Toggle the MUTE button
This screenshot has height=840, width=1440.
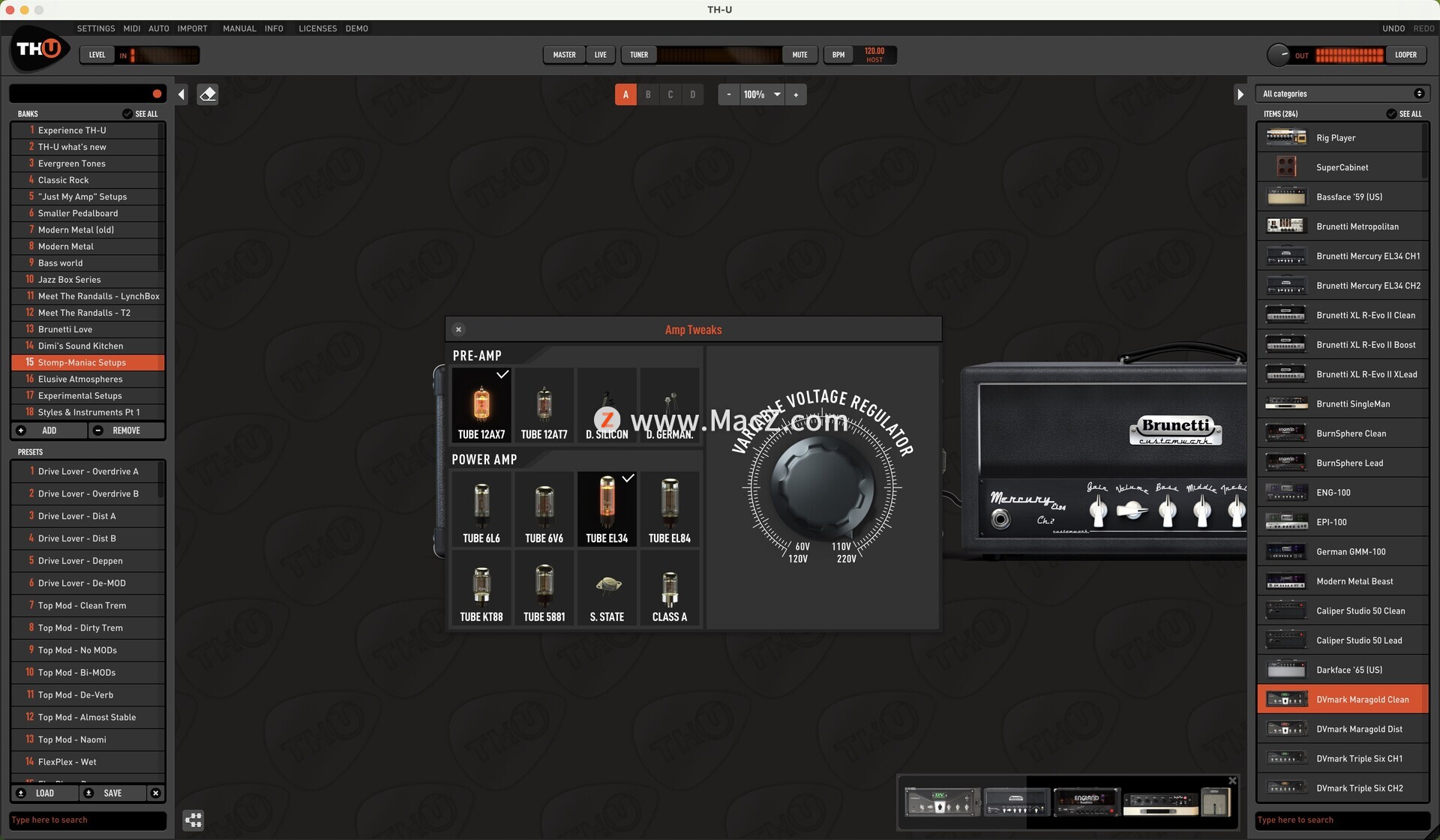pyautogui.click(x=799, y=55)
